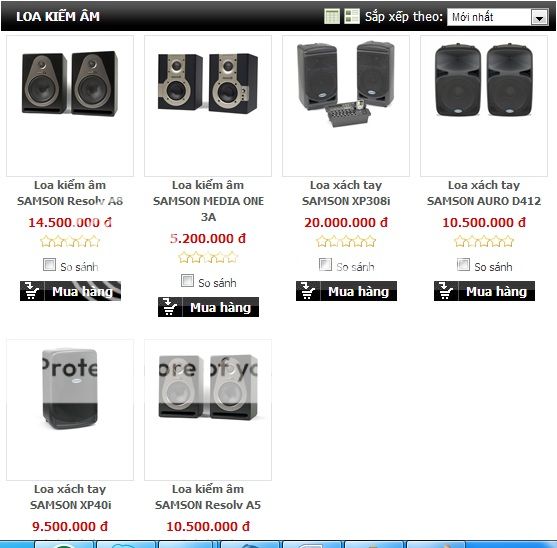This screenshot has width=557, height=548.
Task: Check So sánh for SAMSON XP308i
Action: coord(325,265)
